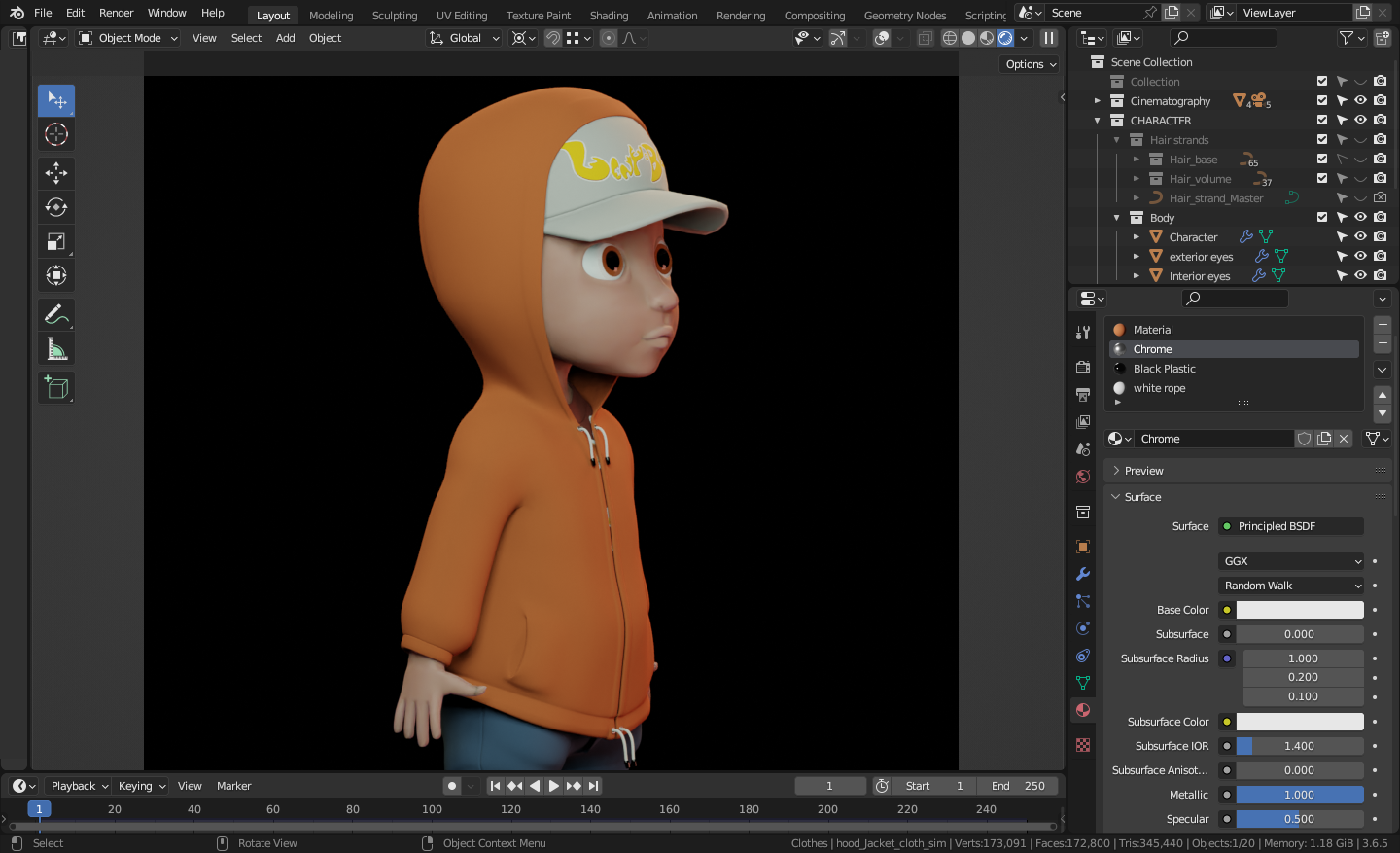
Task: Open the Texture properties tab
Action: 1083,745
